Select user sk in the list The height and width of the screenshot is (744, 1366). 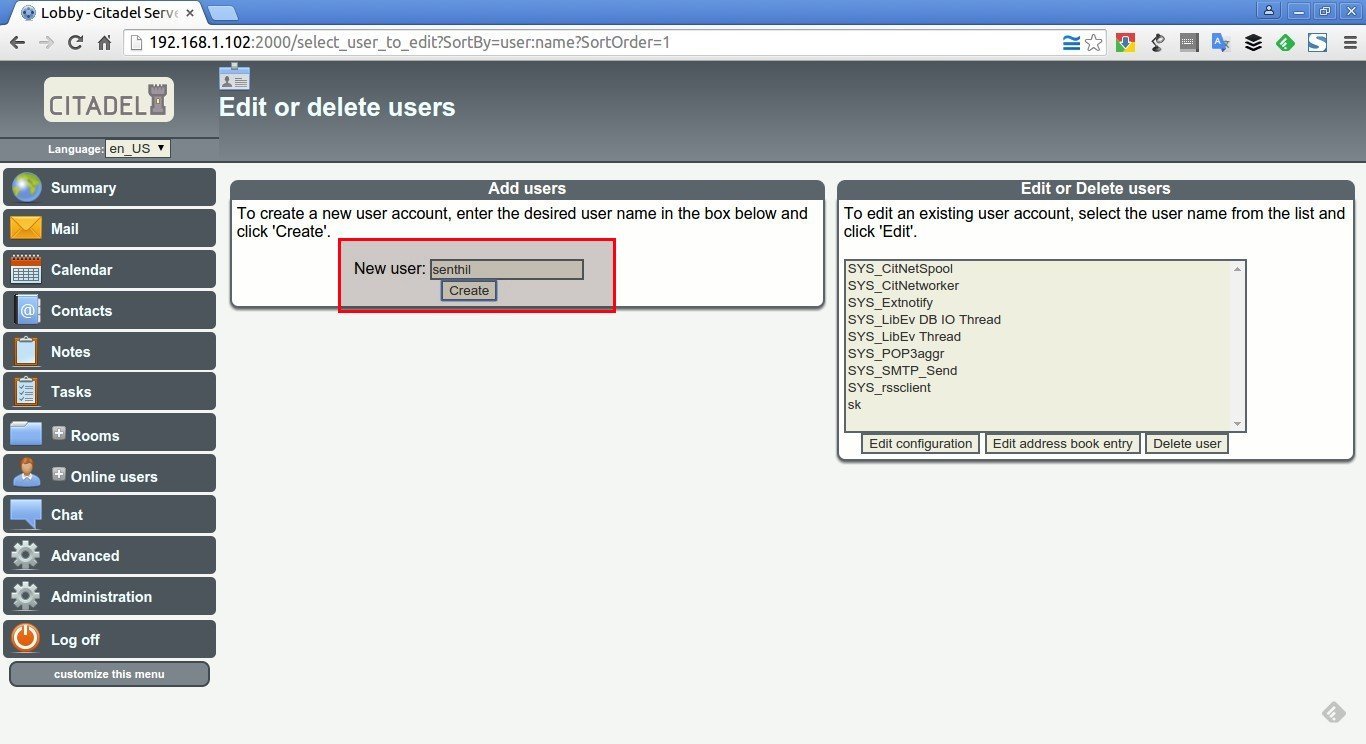point(1038,405)
